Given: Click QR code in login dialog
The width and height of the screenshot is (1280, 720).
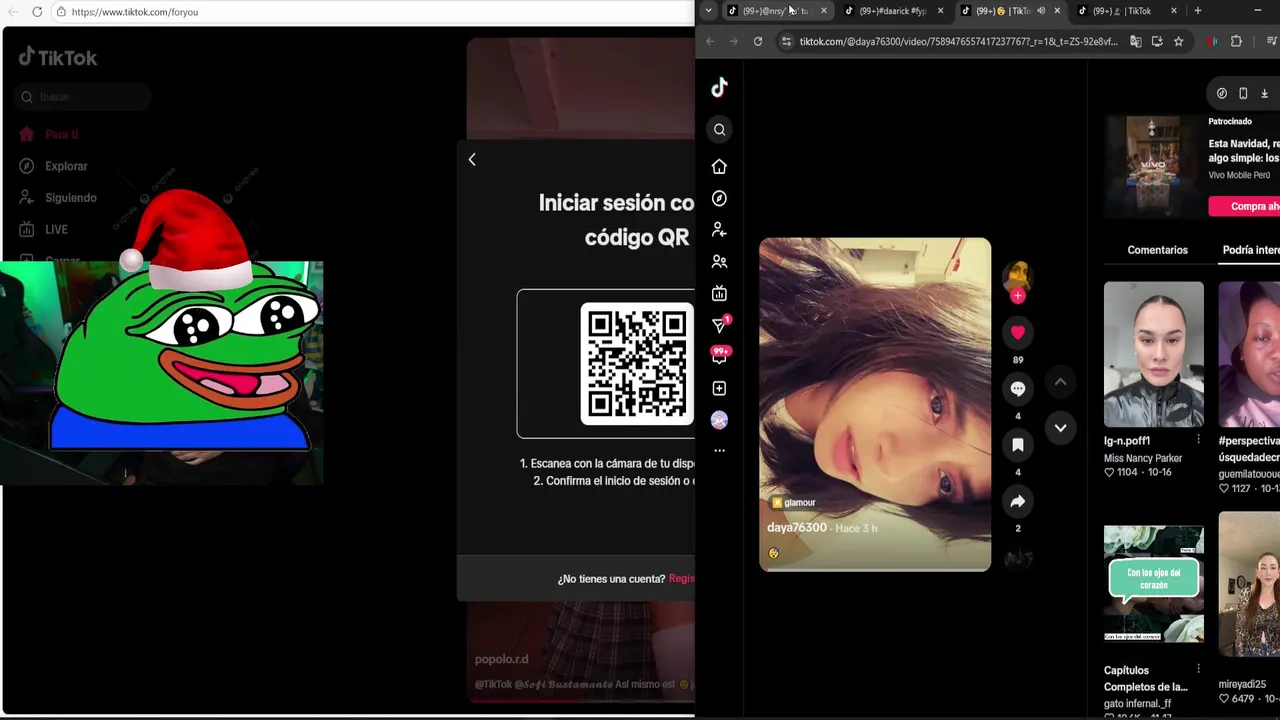Looking at the screenshot, I should 637,364.
